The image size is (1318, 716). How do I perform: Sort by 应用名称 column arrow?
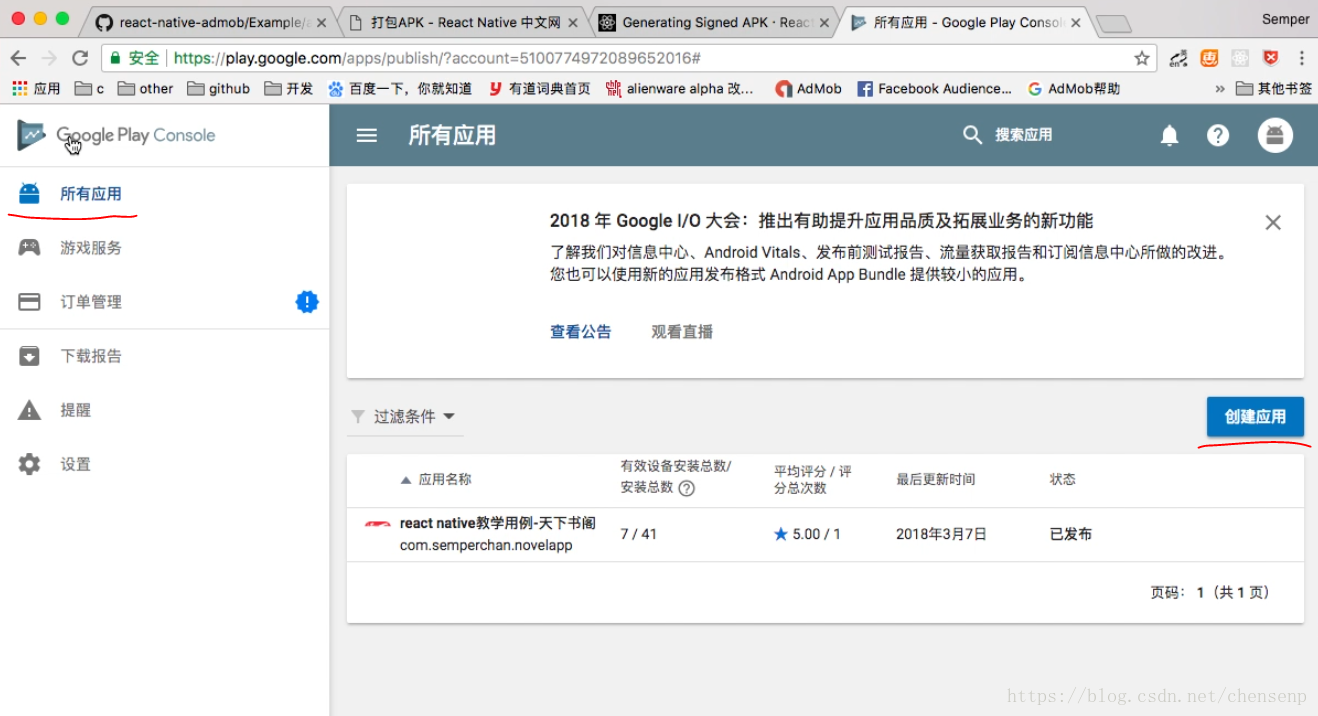[405, 480]
